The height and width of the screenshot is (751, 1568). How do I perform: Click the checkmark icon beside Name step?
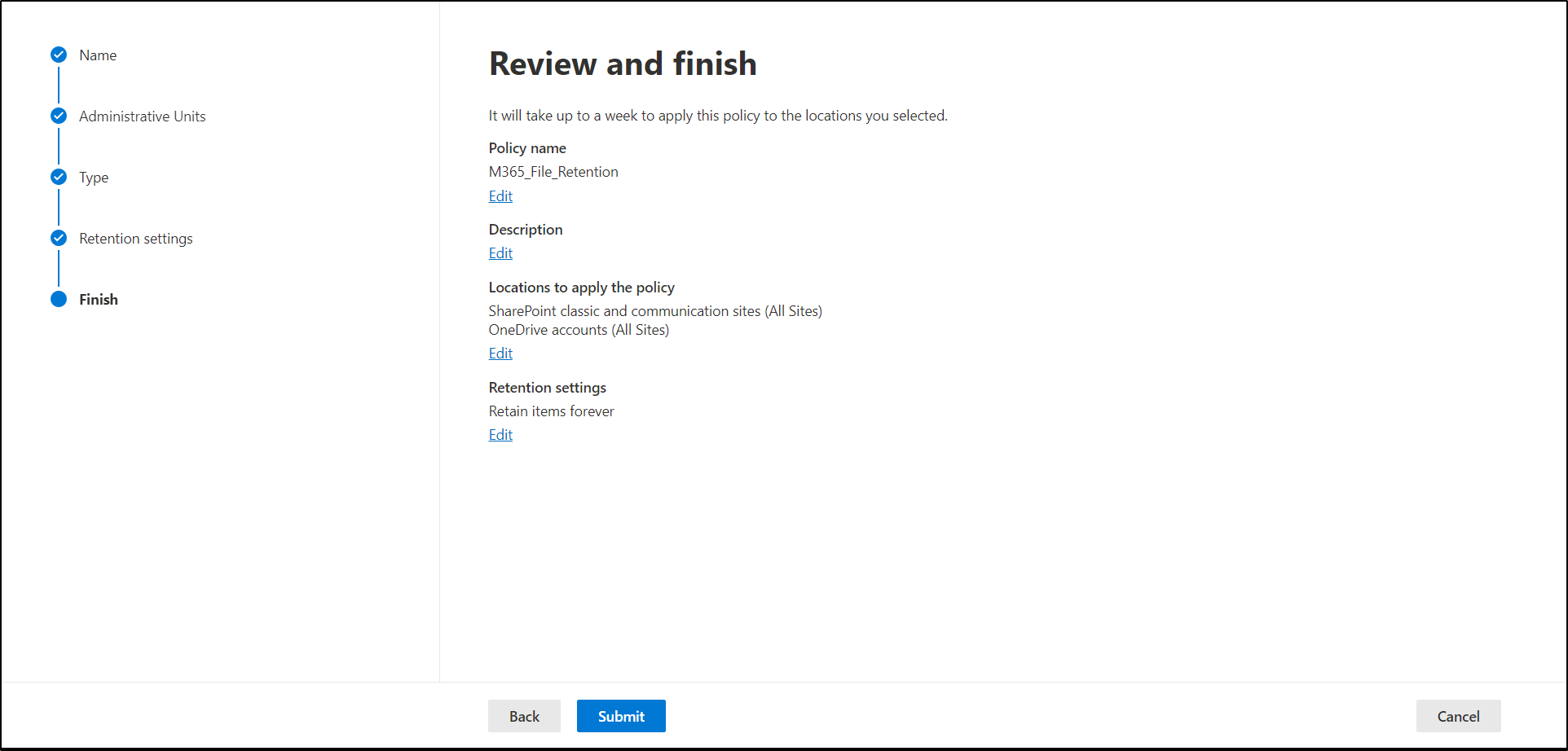click(59, 55)
